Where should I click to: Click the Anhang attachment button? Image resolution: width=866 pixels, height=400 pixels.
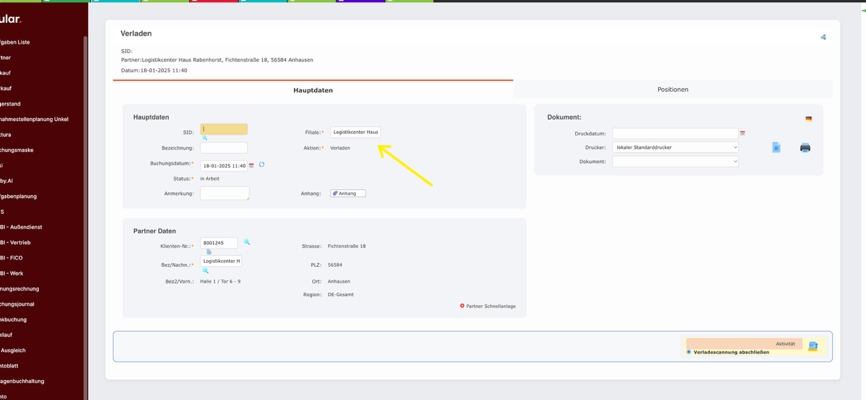[348, 193]
